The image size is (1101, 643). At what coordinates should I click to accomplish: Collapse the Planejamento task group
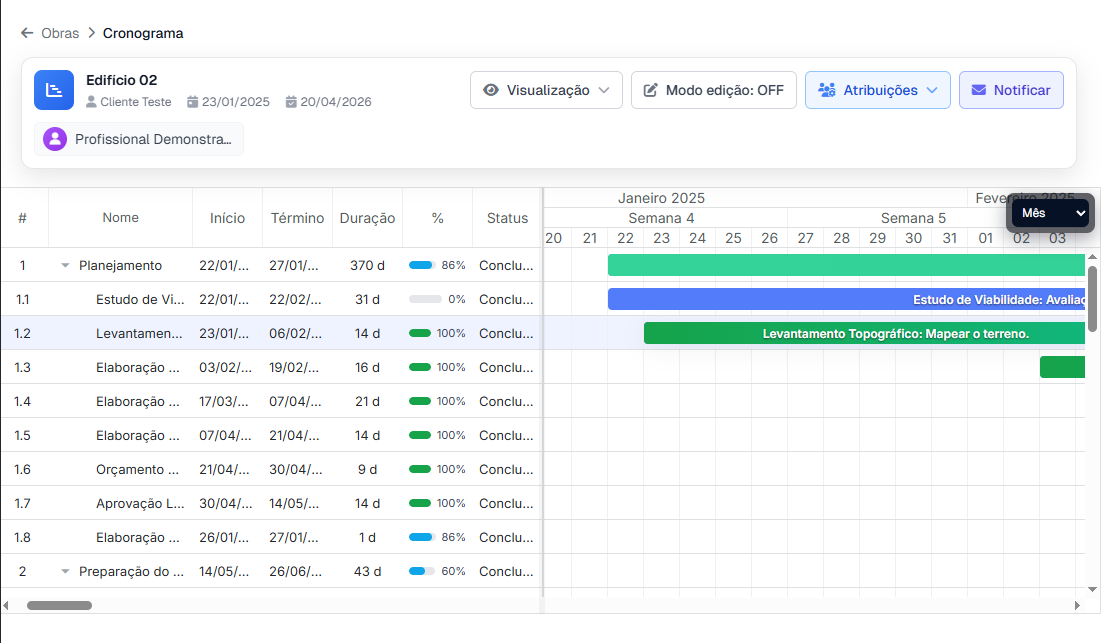[65, 266]
